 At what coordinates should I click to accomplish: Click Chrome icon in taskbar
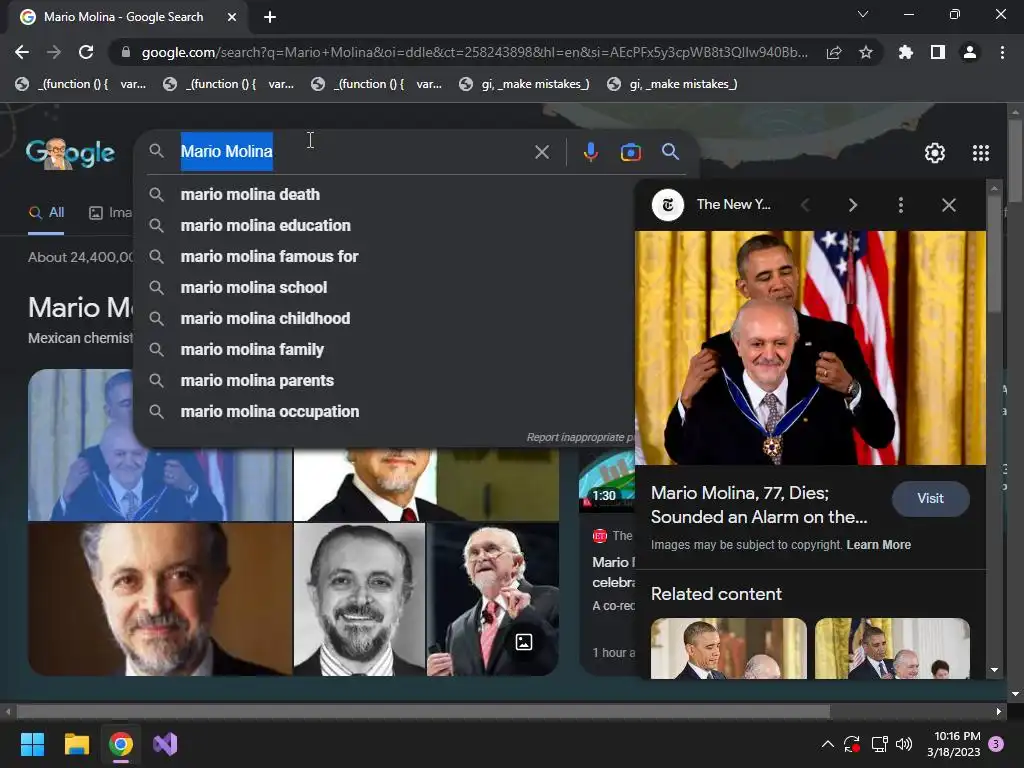tap(121, 744)
